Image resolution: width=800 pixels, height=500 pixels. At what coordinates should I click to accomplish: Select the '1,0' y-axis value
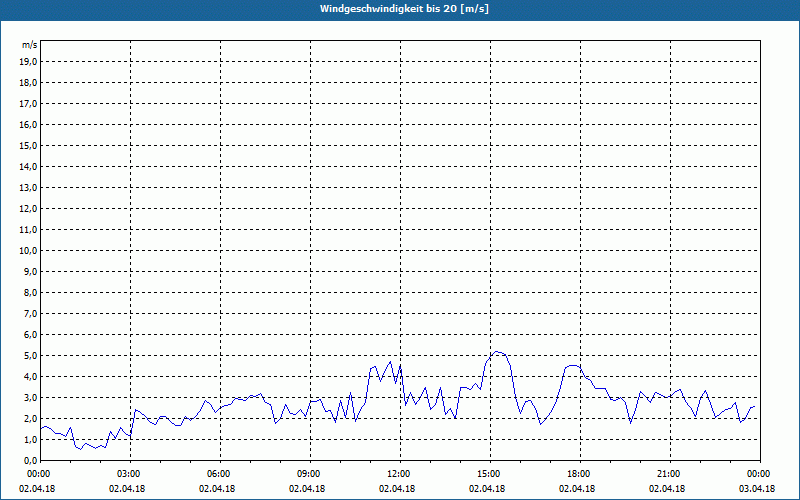30,439
